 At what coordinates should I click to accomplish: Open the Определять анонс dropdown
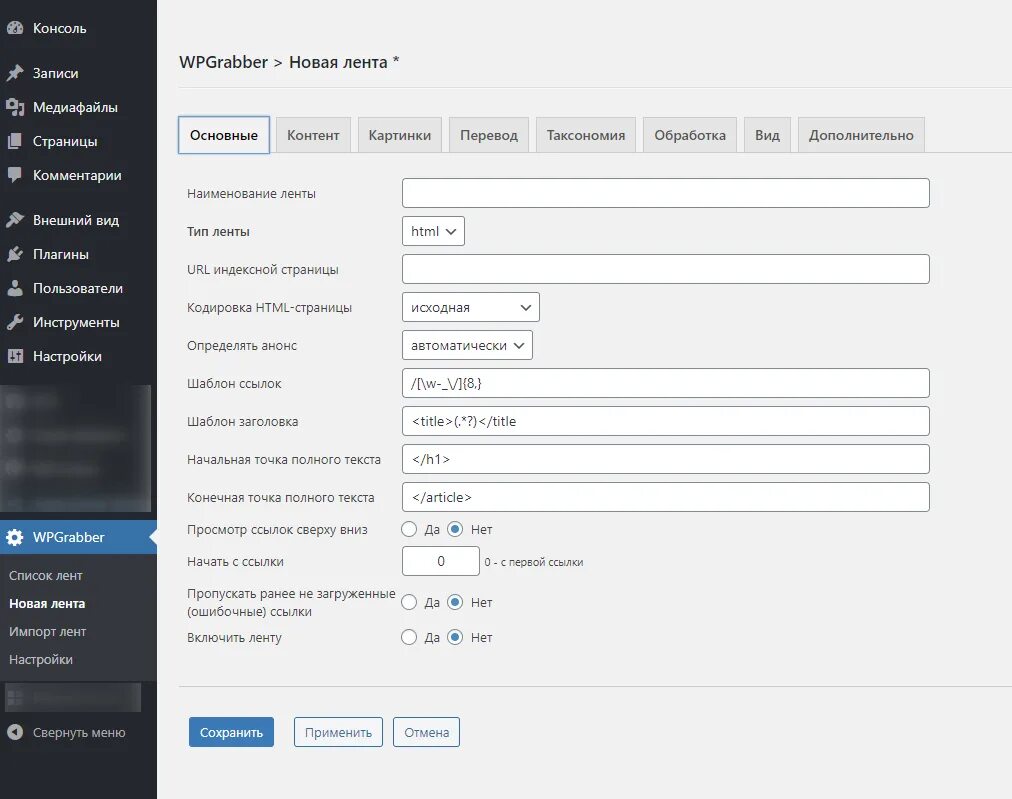tap(467, 345)
